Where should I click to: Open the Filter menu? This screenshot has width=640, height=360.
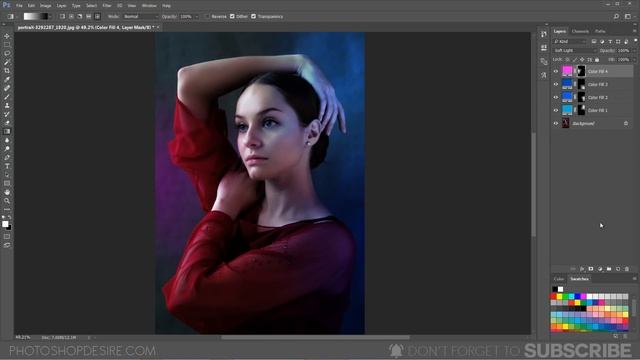[107, 6]
